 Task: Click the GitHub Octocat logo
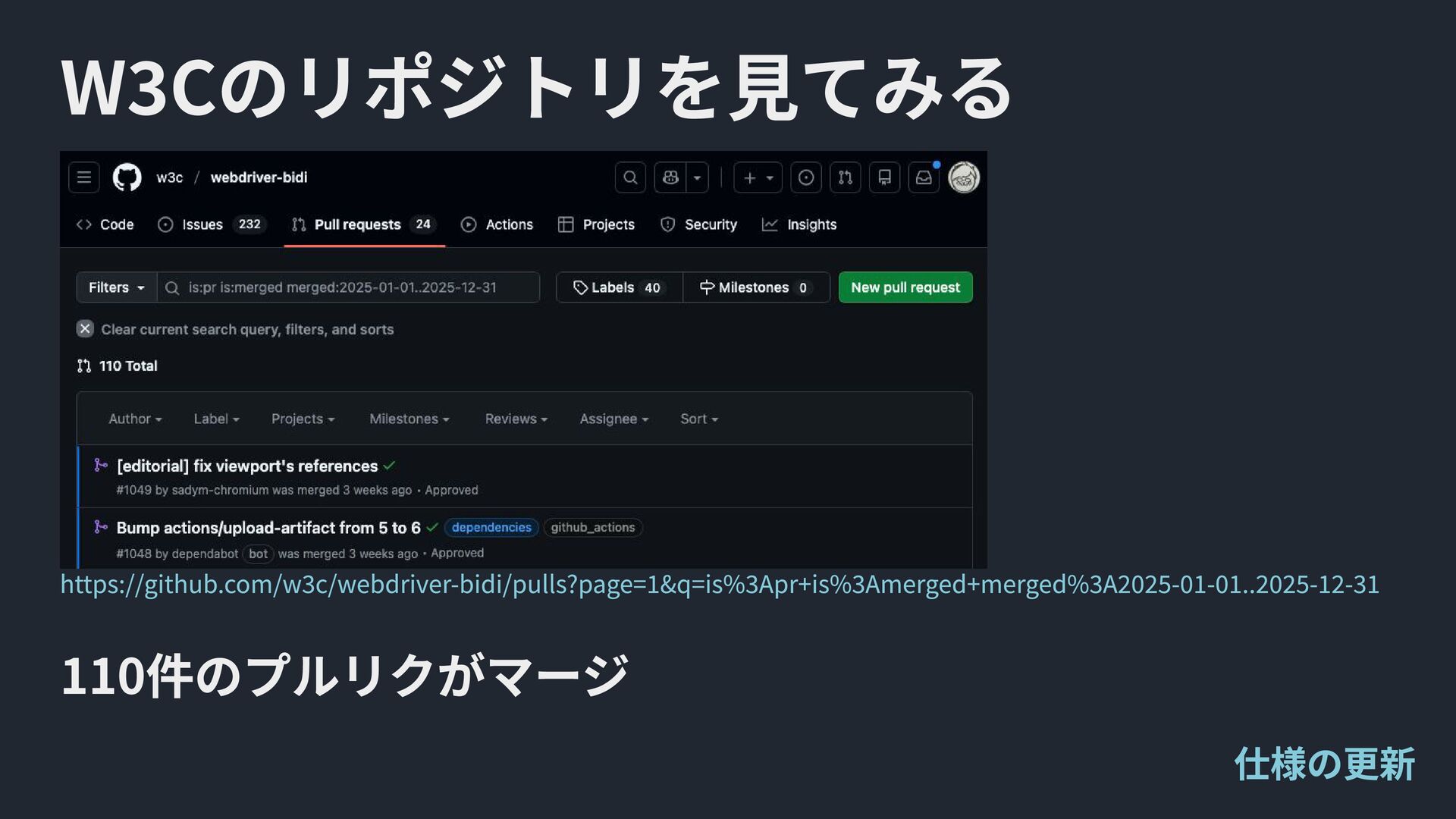point(127,177)
